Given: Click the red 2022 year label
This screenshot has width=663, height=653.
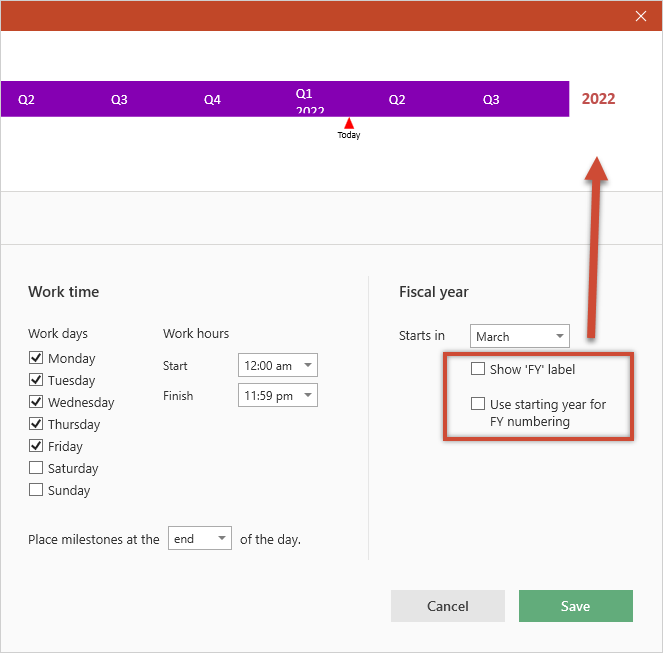Looking at the screenshot, I should click(x=598, y=99).
